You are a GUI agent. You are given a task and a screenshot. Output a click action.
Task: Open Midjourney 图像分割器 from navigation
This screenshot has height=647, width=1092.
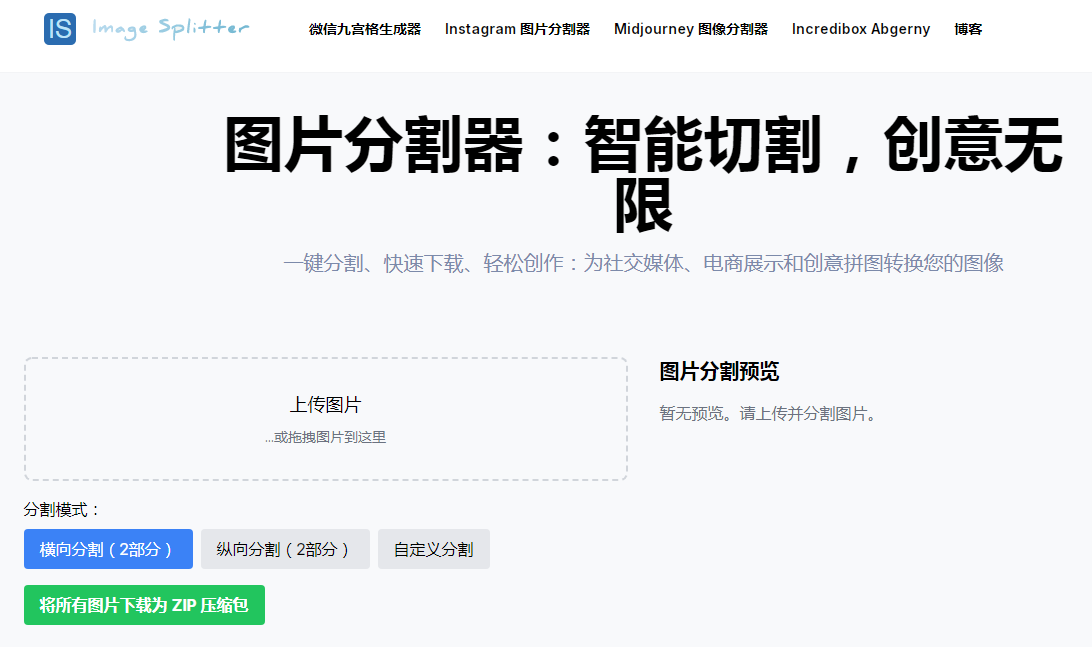(691, 29)
